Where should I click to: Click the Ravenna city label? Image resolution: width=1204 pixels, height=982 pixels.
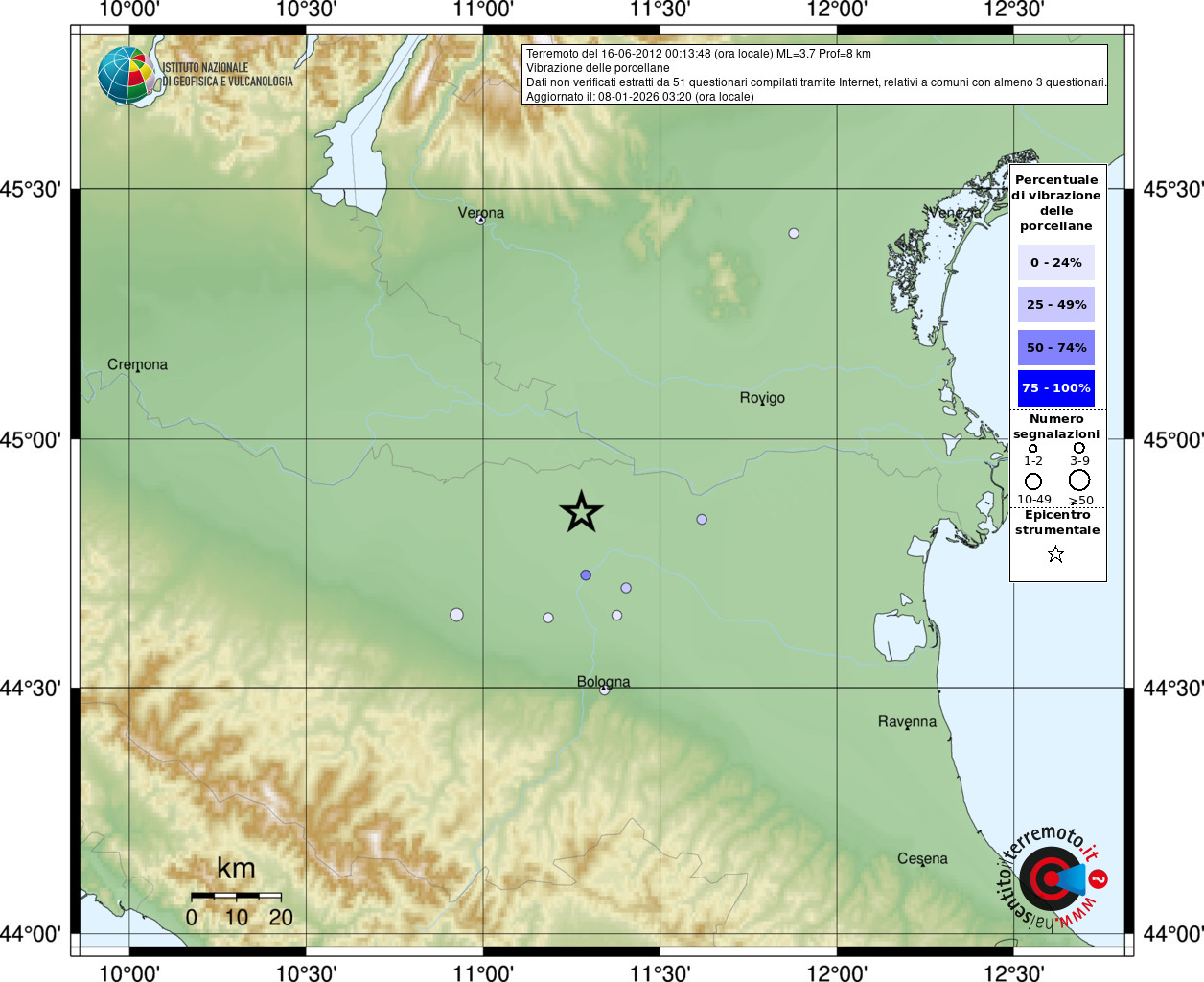pyautogui.click(x=907, y=721)
